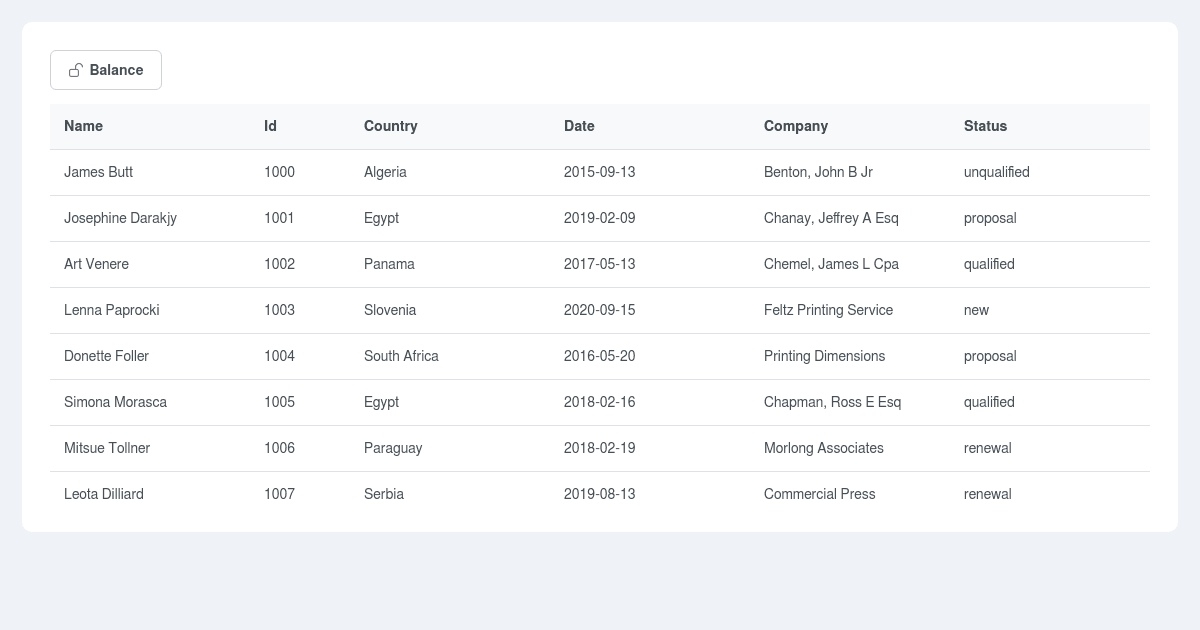Click the unlock icon in Balance button
This screenshot has height=630, width=1200.
(76, 70)
